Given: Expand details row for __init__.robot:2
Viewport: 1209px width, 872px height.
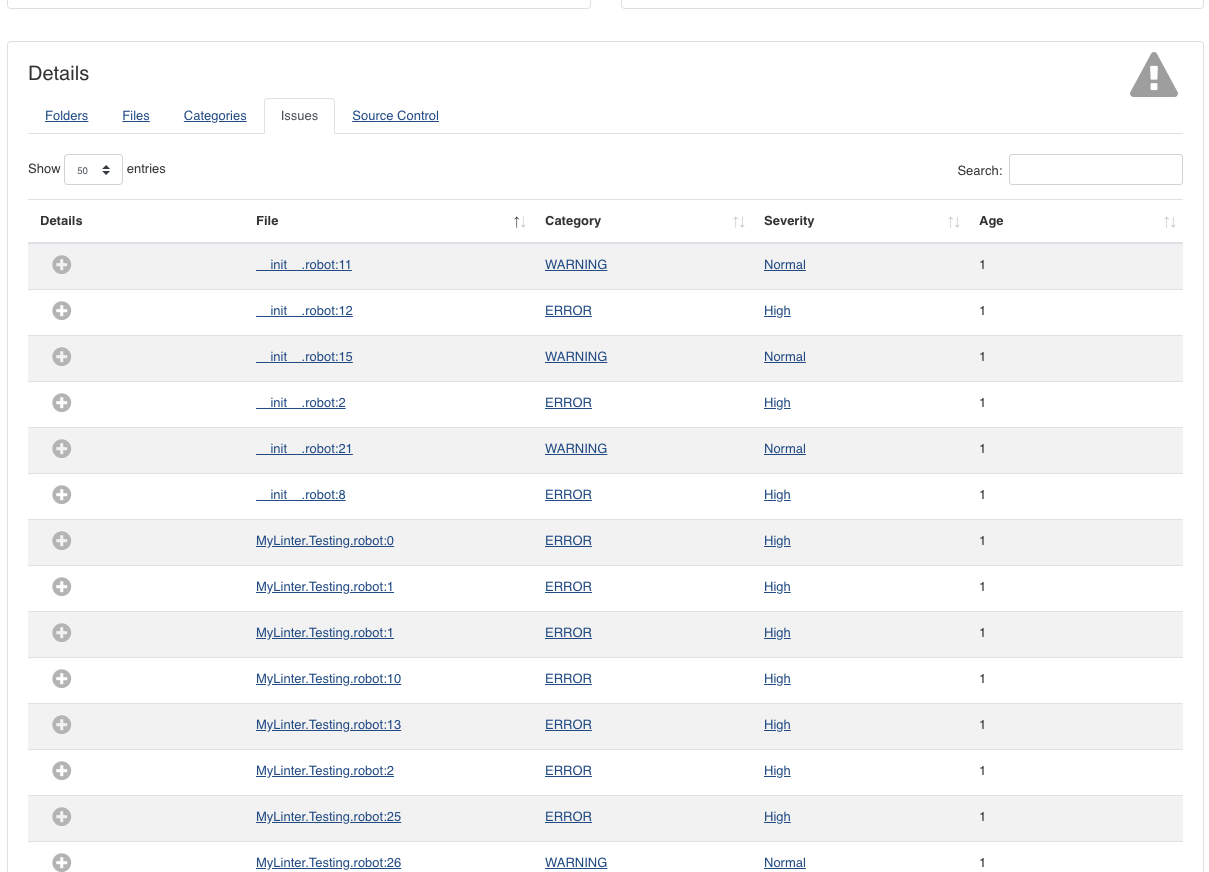Looking at the screenshot, I should [x=61, y=402].
